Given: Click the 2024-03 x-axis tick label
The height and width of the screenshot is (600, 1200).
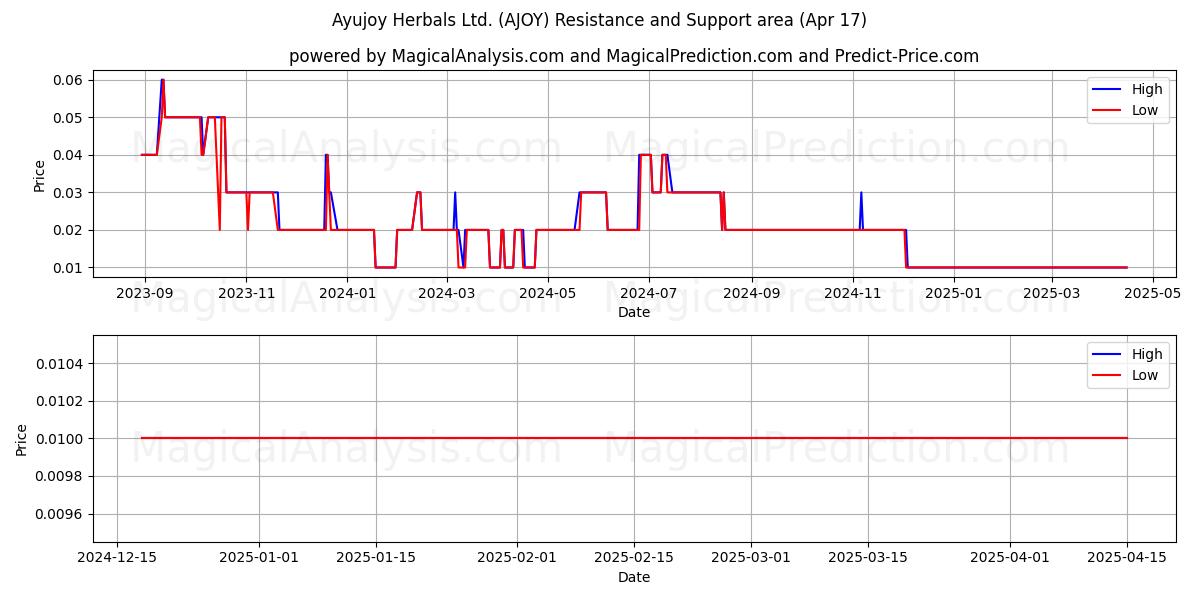Looking at the screenshot, I should pos(446,294).
